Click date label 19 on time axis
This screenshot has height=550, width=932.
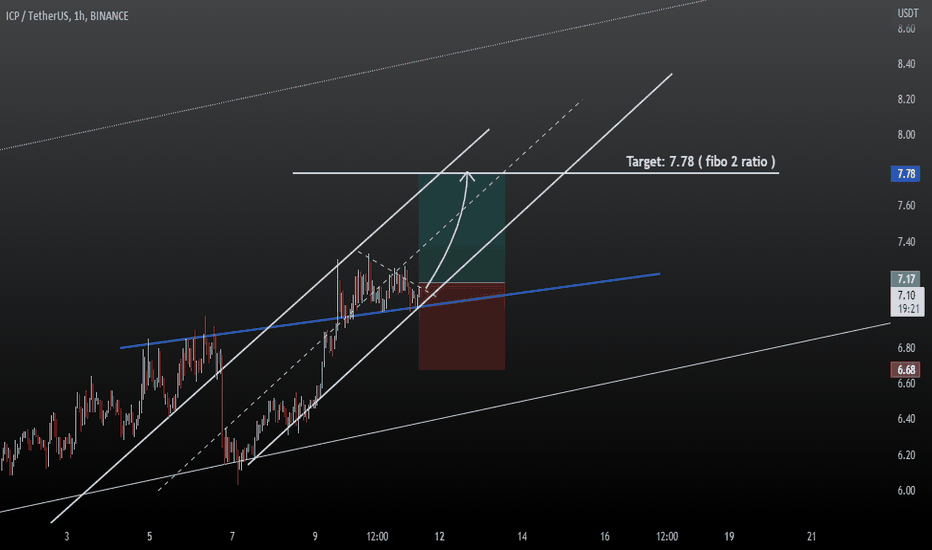pyautogui.click(x=729, y=536)
